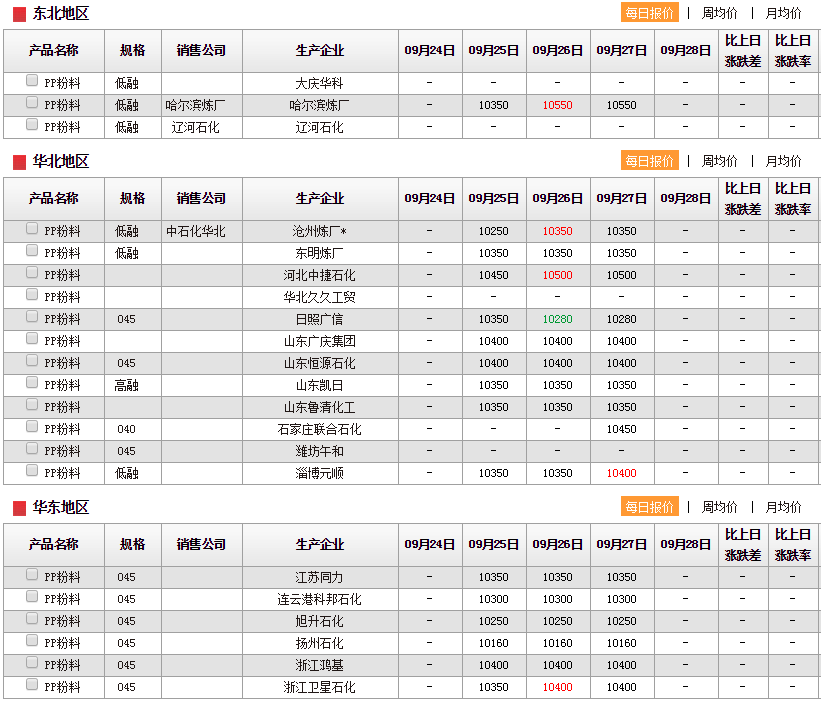Image resolution: width=821 pixels, height=704 pixels.
Task: Click the 东北地区 section heading
Action: (x=61, y=14)
